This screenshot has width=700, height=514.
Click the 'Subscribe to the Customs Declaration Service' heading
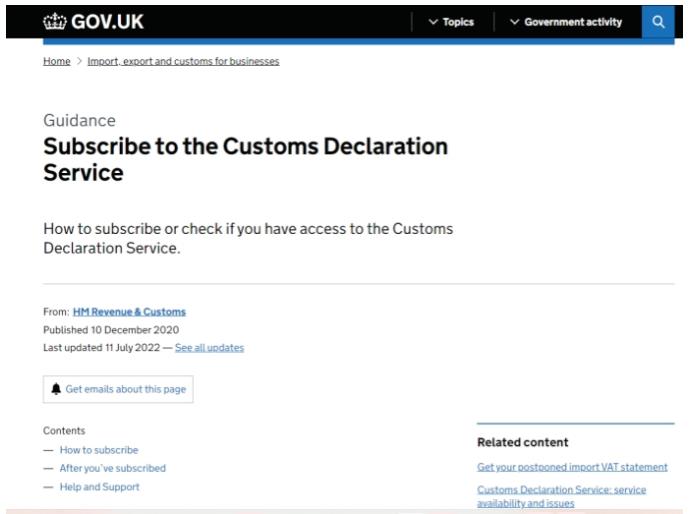(x=246, y=159)
